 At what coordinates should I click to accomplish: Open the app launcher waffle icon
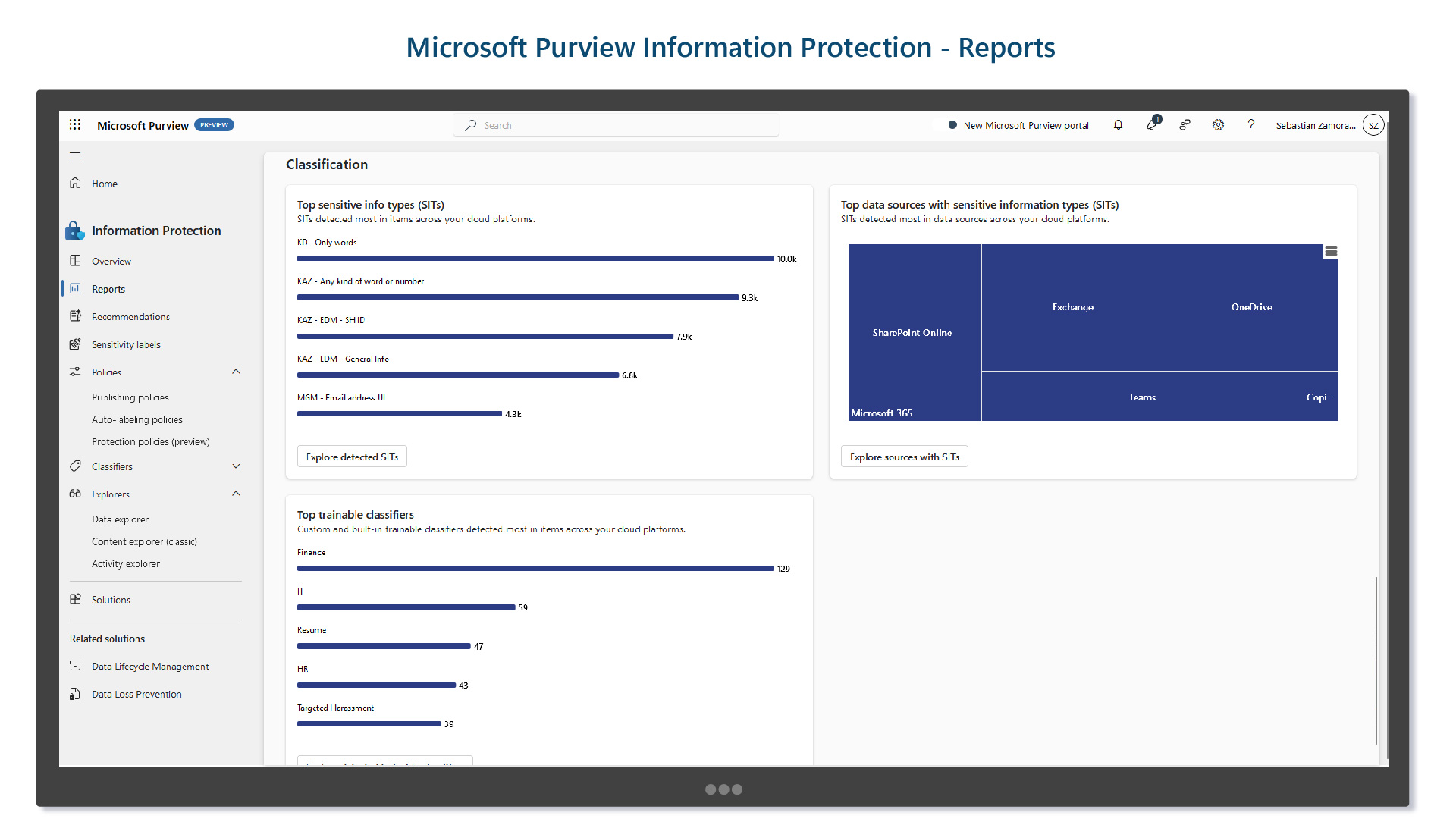point(74,124)
